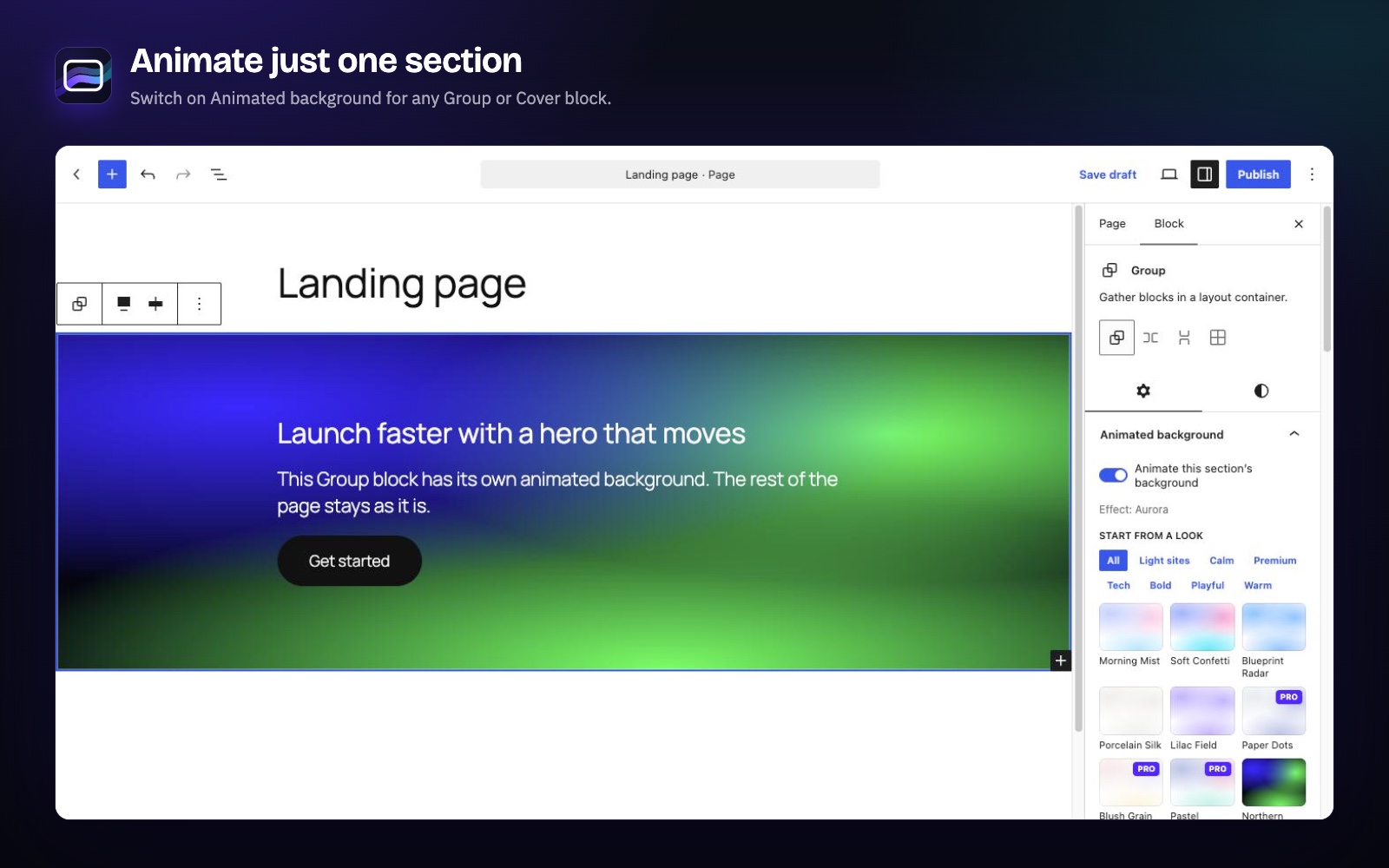Open the Document Overview list icon
The width and height of the screenshot is (1389, 868).
219,174
